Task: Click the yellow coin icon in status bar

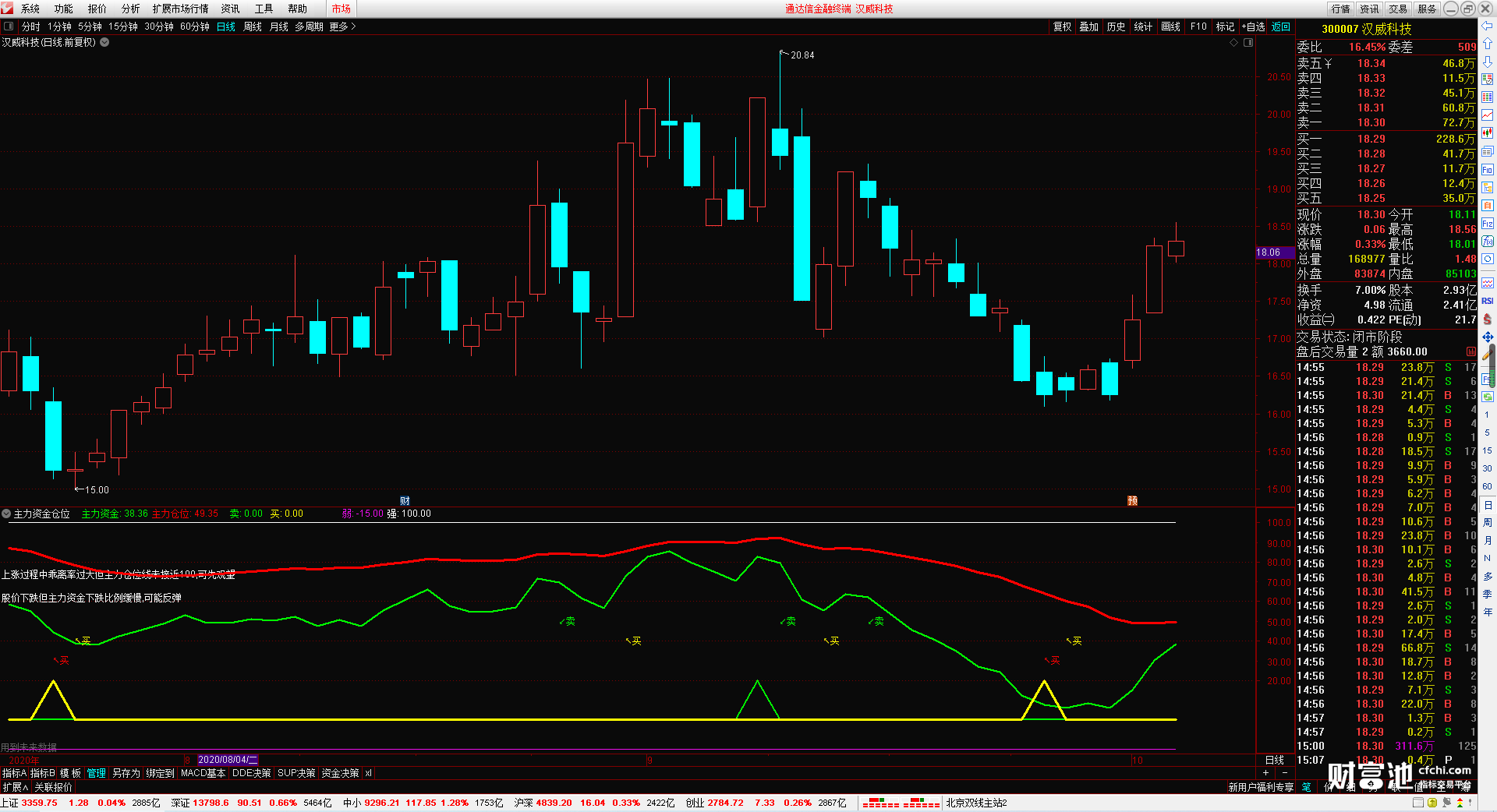Action: click(x=1432, y=803)
